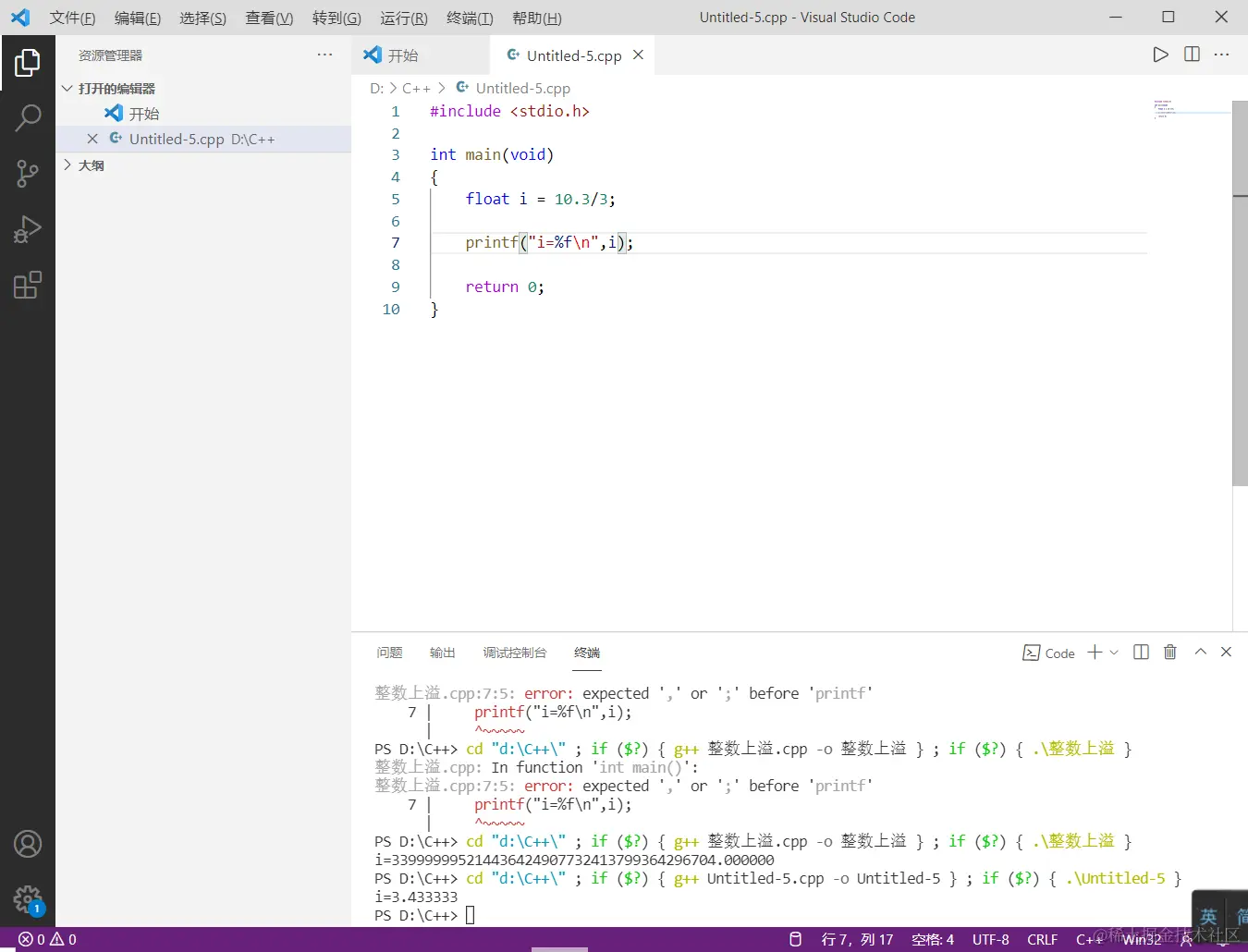
Task: Expand the Outline (大纲) section
Action: point(84,165)
